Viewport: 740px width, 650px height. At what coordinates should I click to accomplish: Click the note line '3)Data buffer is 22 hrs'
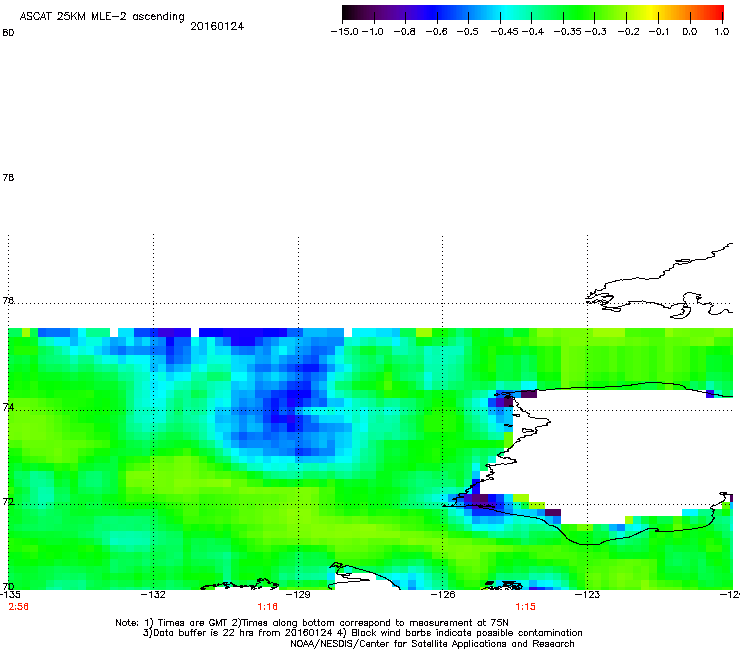click(x=362, y=633)
